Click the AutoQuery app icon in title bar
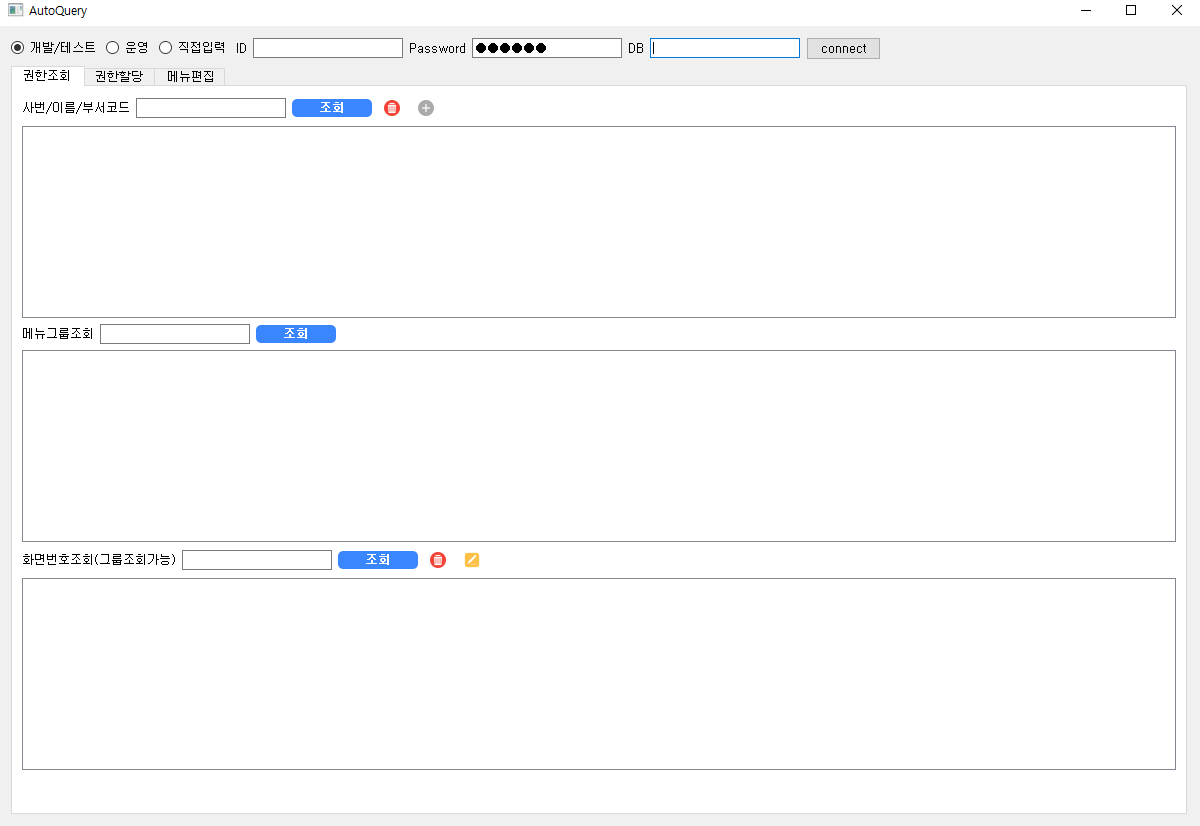 (15, 10)
